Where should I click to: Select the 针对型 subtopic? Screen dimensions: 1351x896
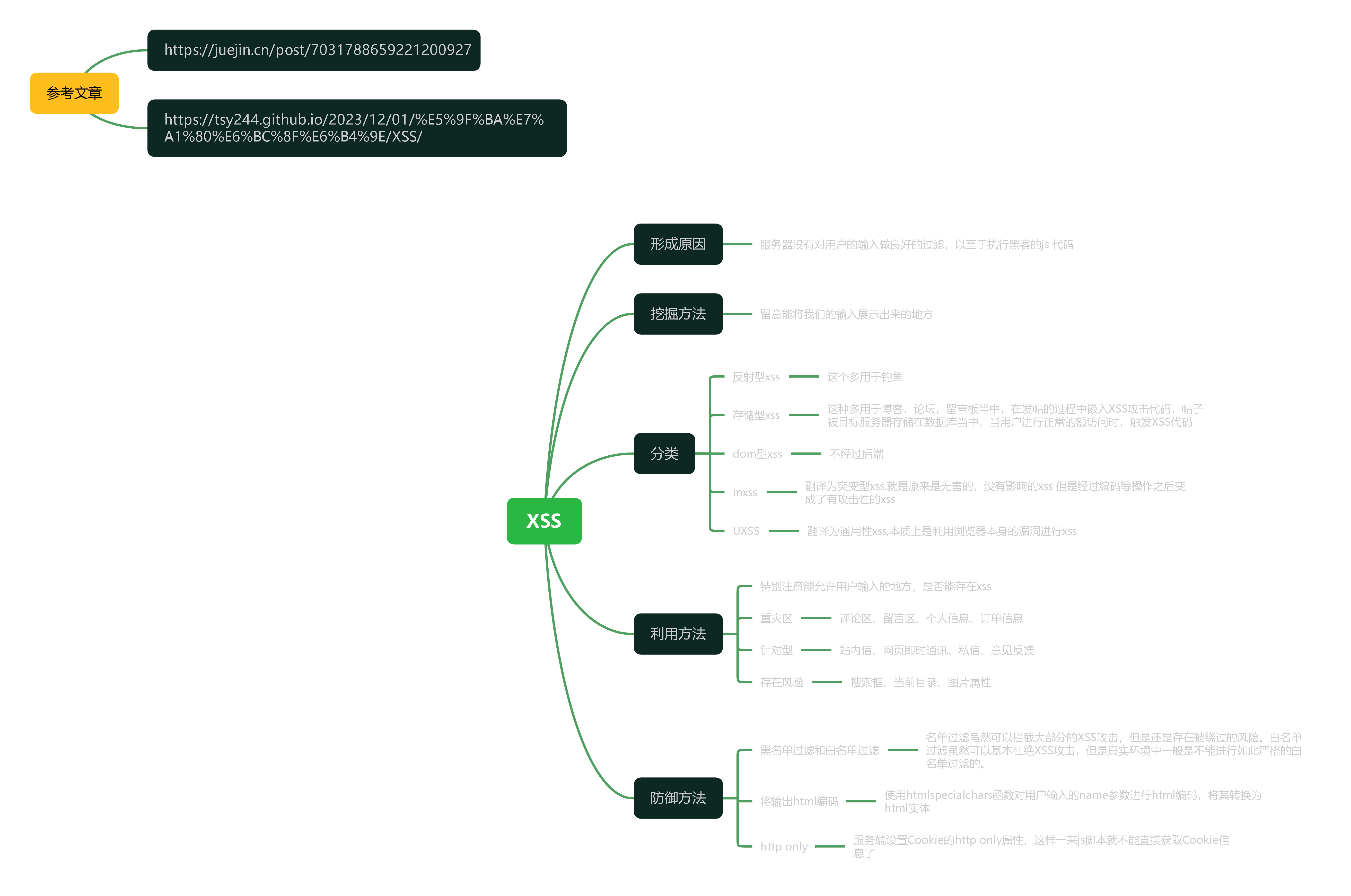tap(776, 650)
